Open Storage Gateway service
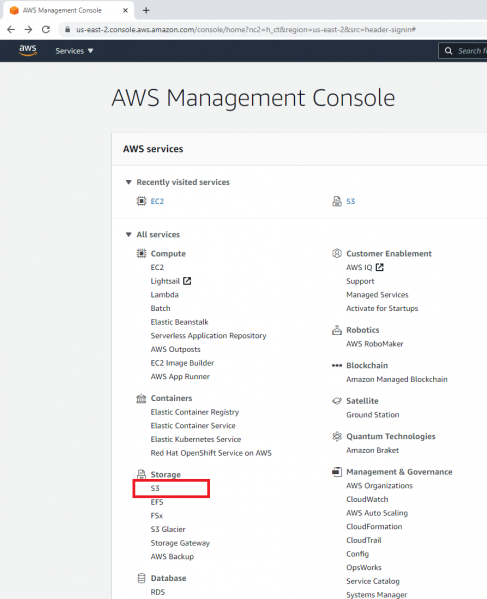This screenshot has height=599, width=487. click(180, 543)
